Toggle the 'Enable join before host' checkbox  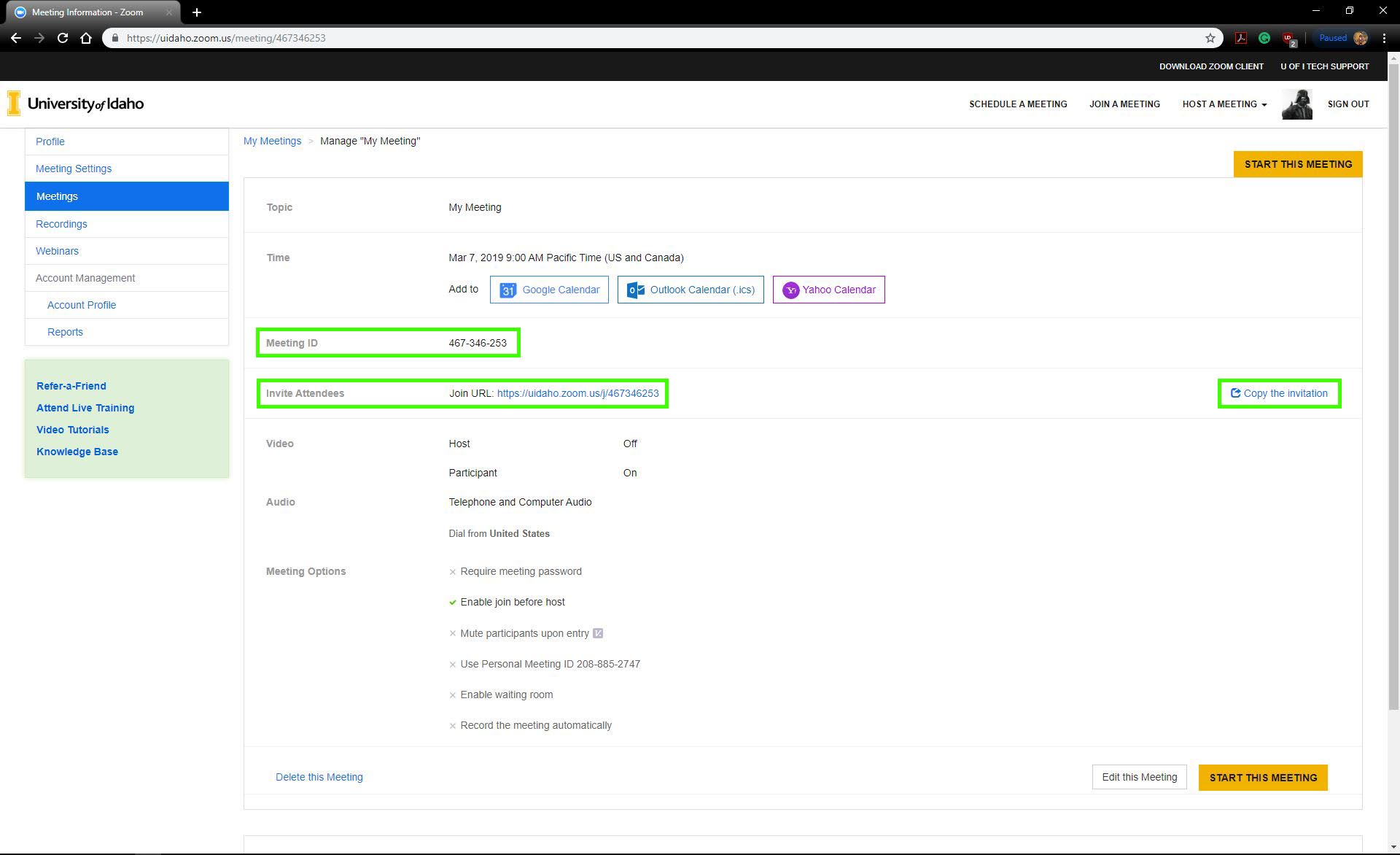[x=452, y=602]
